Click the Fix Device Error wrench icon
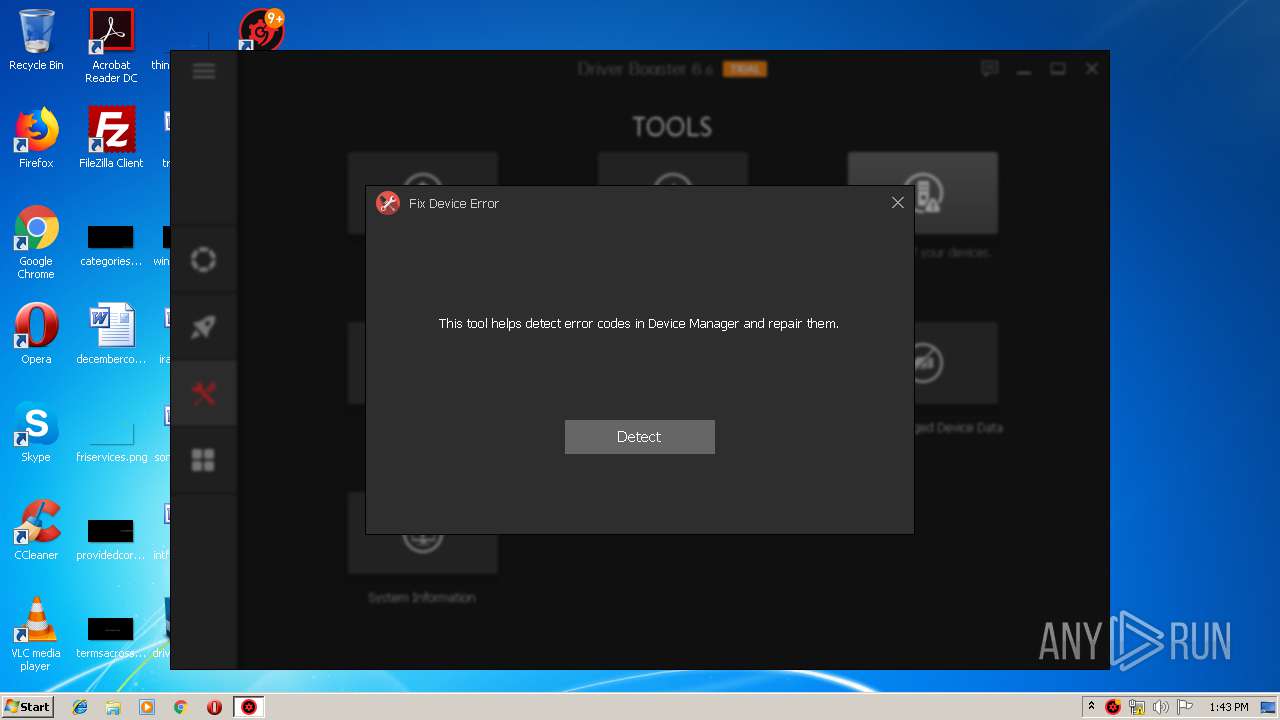The width and height of the screenshot is (1280, 720). tap(388, 203)
